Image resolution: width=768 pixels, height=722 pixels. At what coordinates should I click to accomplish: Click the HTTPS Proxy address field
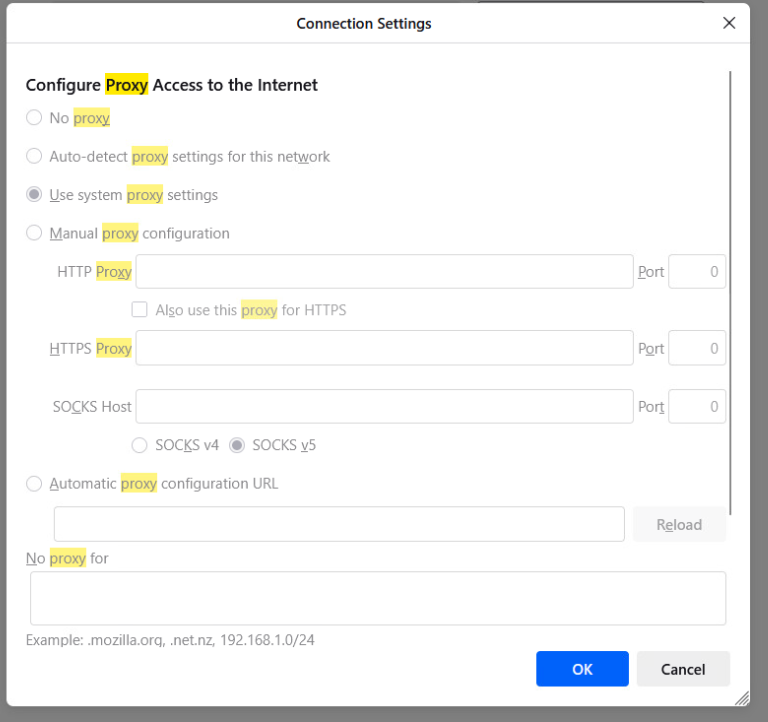click(x=384, y=348)
